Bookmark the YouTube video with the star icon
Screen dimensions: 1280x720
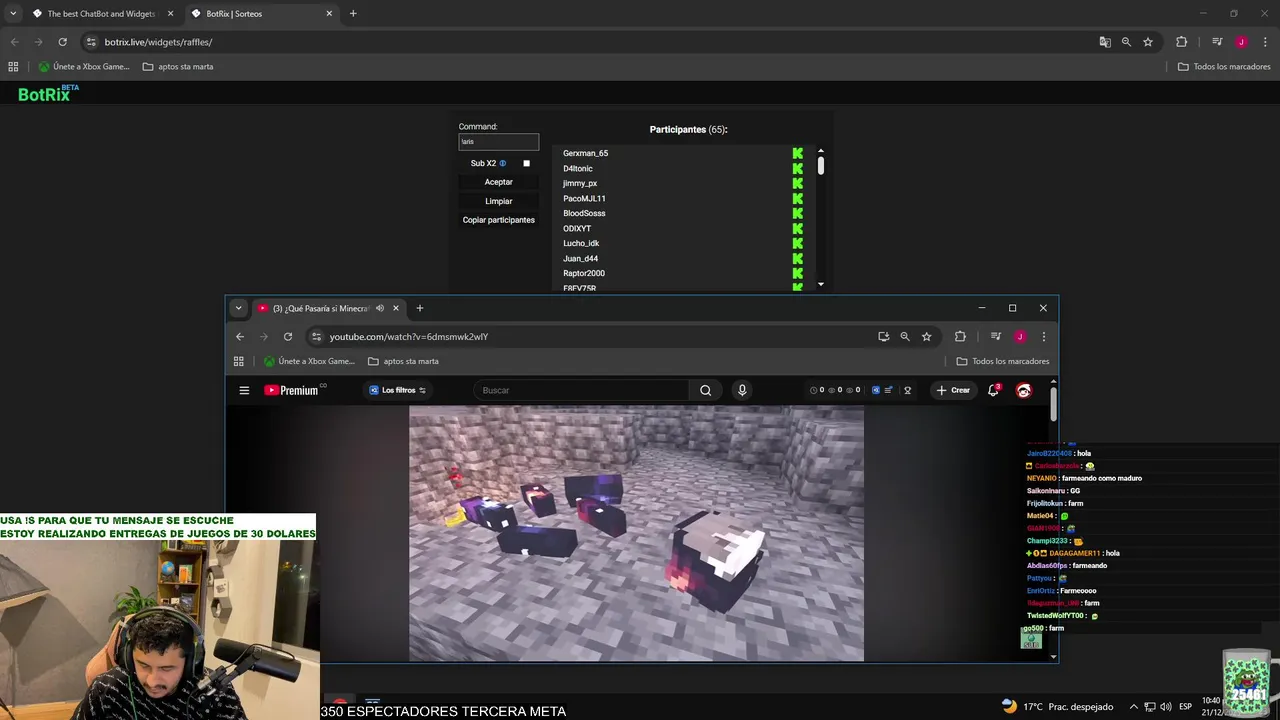(x=927, y=337)
